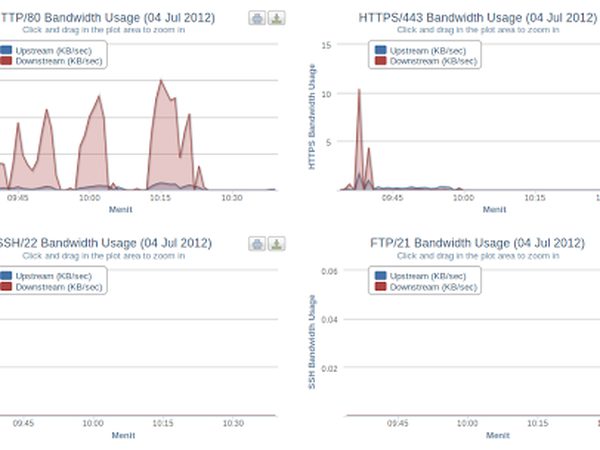
Task: Click the 10:00 axis label on FTP/21 chart
Action: click(x=467, y=423)
